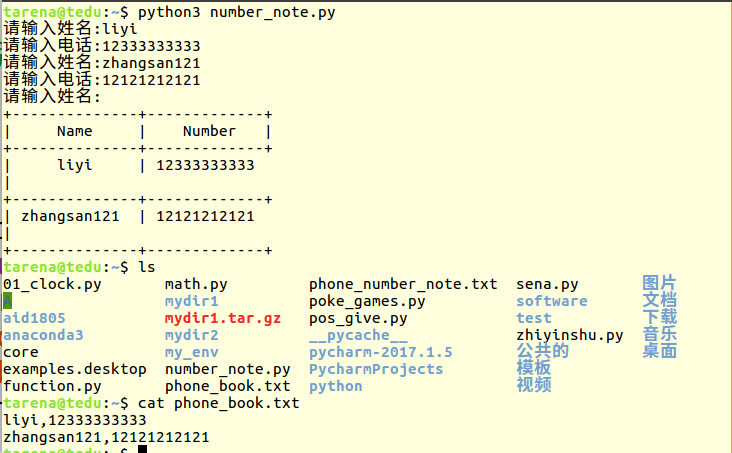Click the __pycache__ directory name
The image size is (732, 453).
point(358,335)
